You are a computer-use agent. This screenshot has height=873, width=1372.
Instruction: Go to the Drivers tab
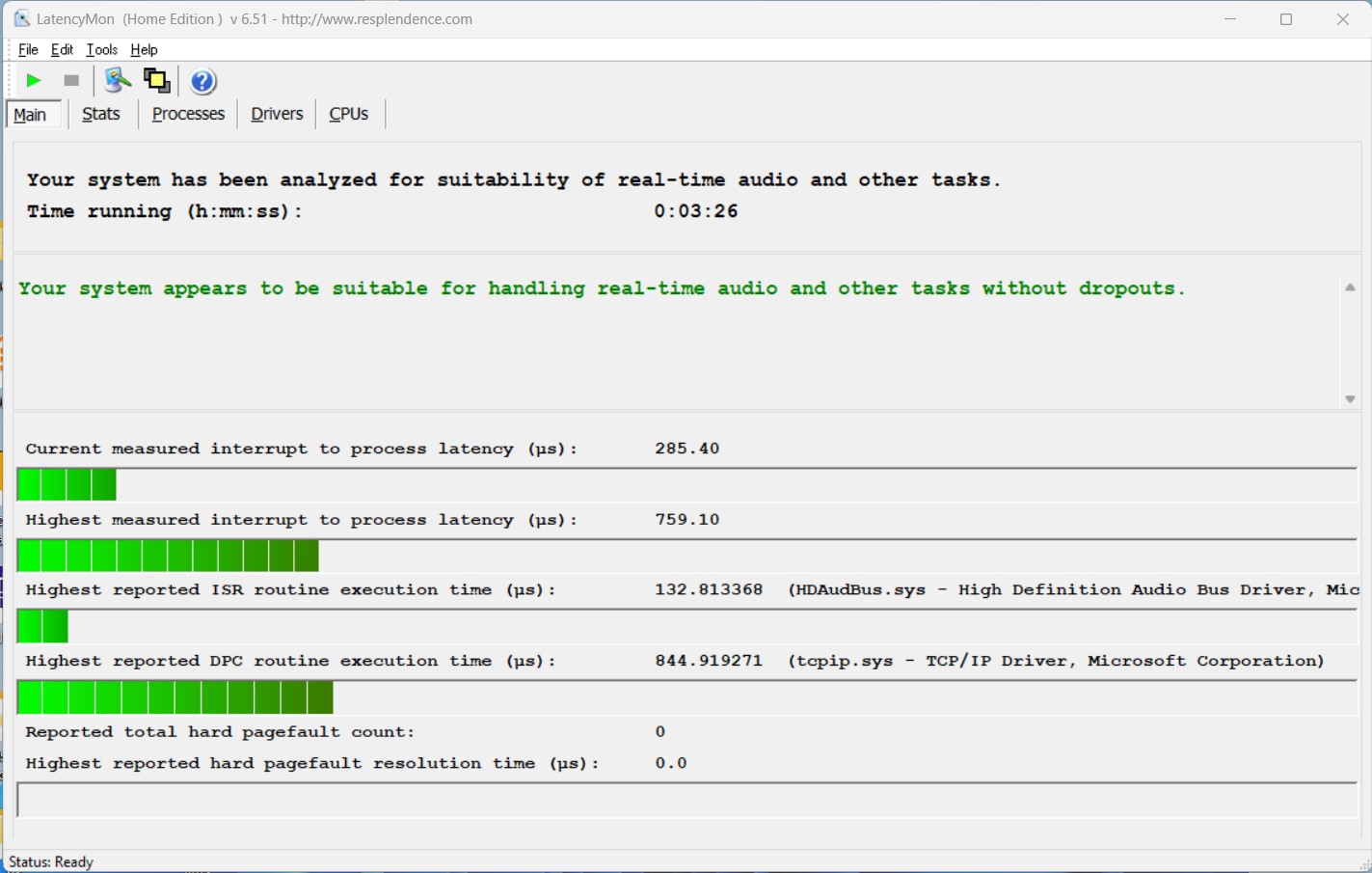(x=277, y=114)
